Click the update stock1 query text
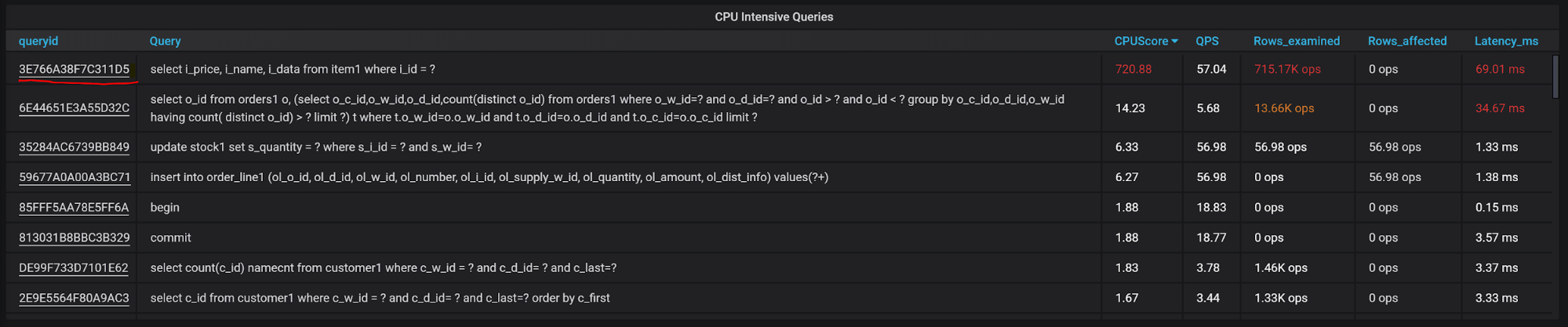The width and height of the screenshot is (1568, 327). point(315,147)
